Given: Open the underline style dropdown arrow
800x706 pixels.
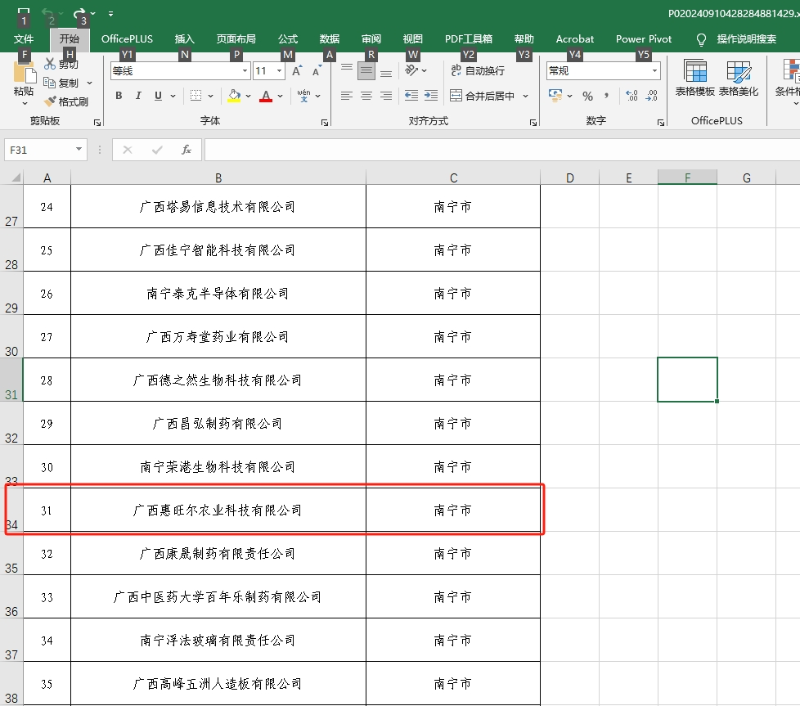Looking at the screenshot, I should tap(173, 95).
